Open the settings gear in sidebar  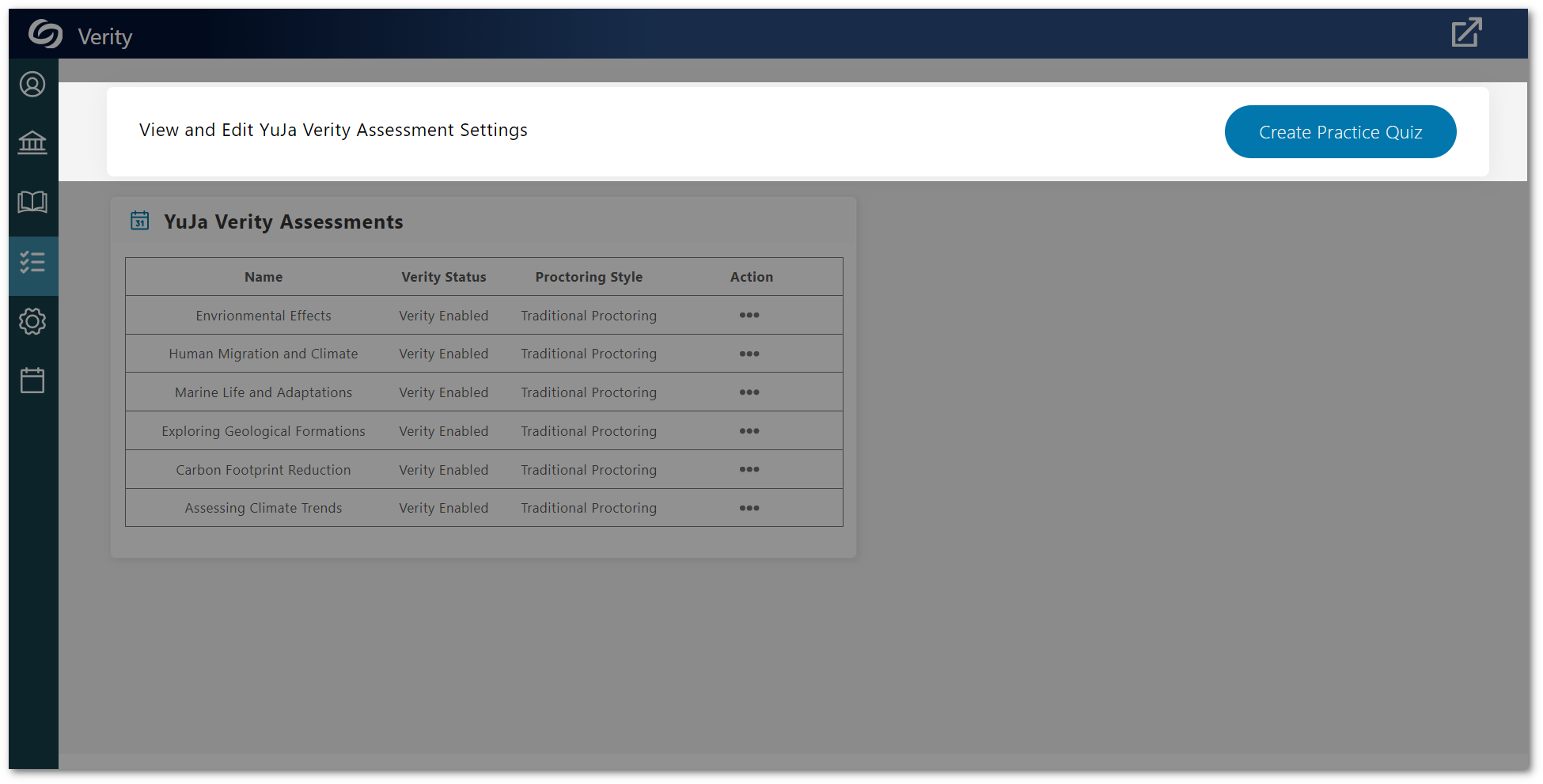[32, 322]
